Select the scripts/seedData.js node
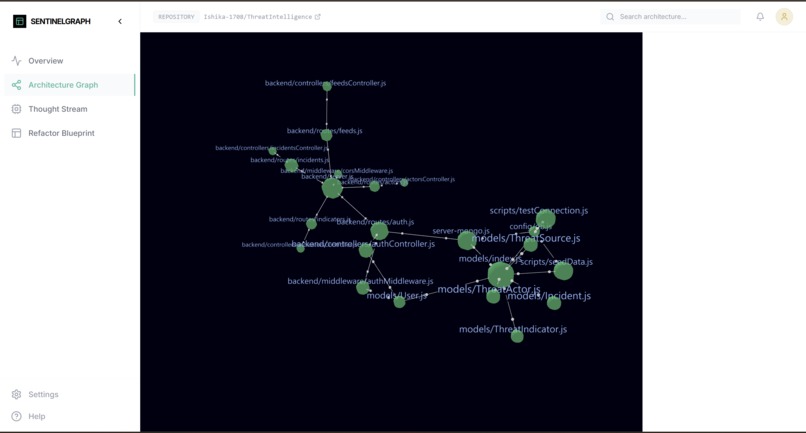Image resolution: width=806 pixels, height=433 pixels. [563, 271]
